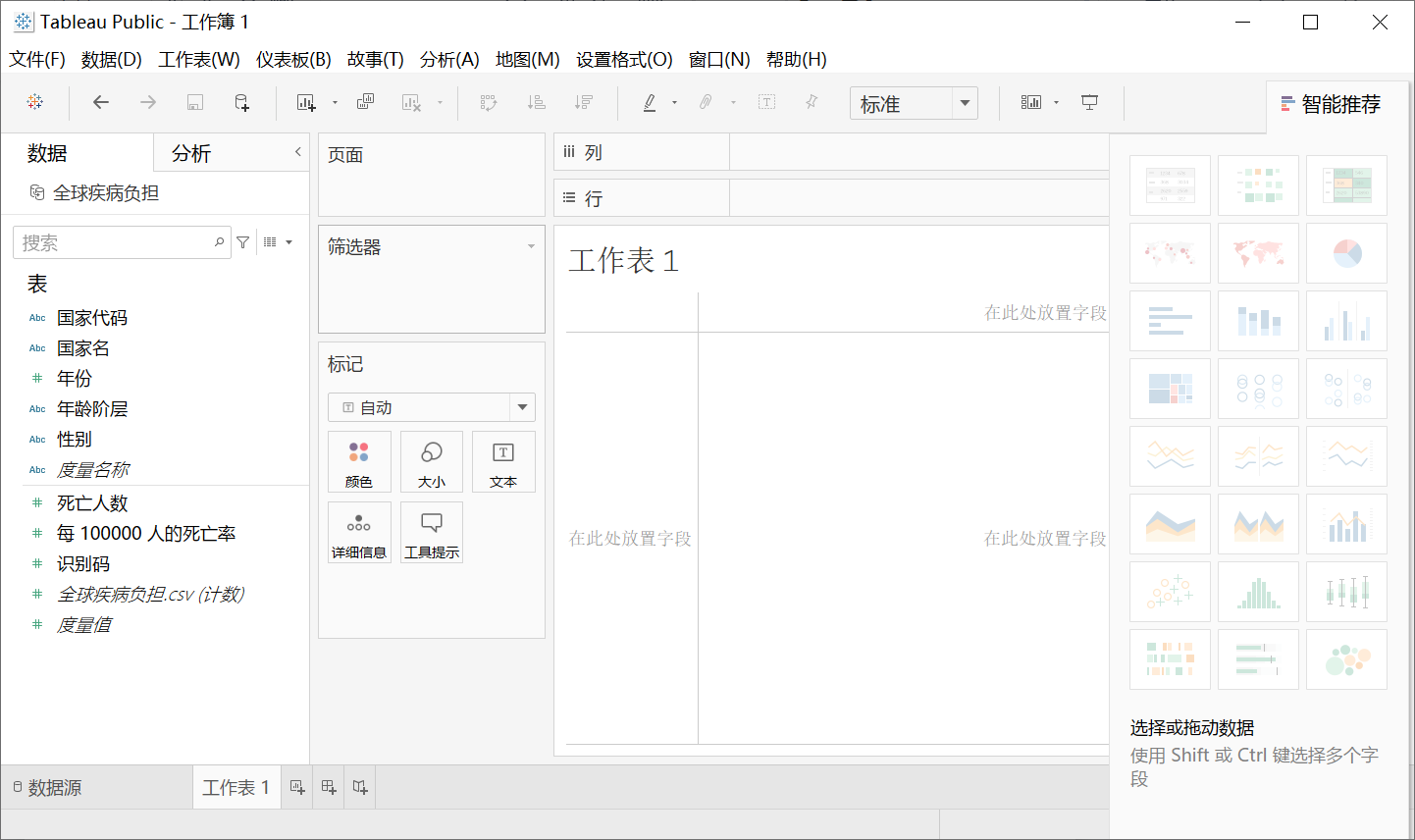Image resolution: width=1415 pixels, height=840 pixels.
Task: Open the 数据(D) menu
Action: click(x=112, y=60)
